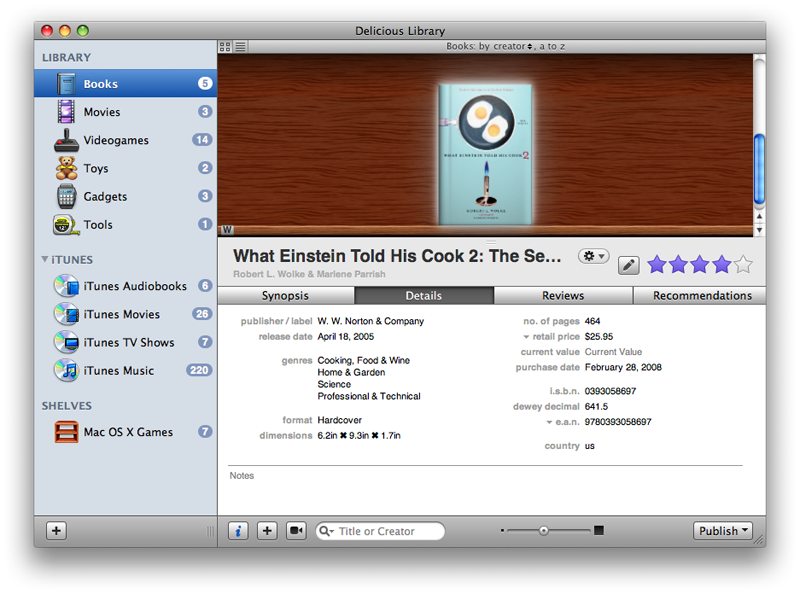
Task: Click the release date April 18, 2005
Action: tap(345, 336)
